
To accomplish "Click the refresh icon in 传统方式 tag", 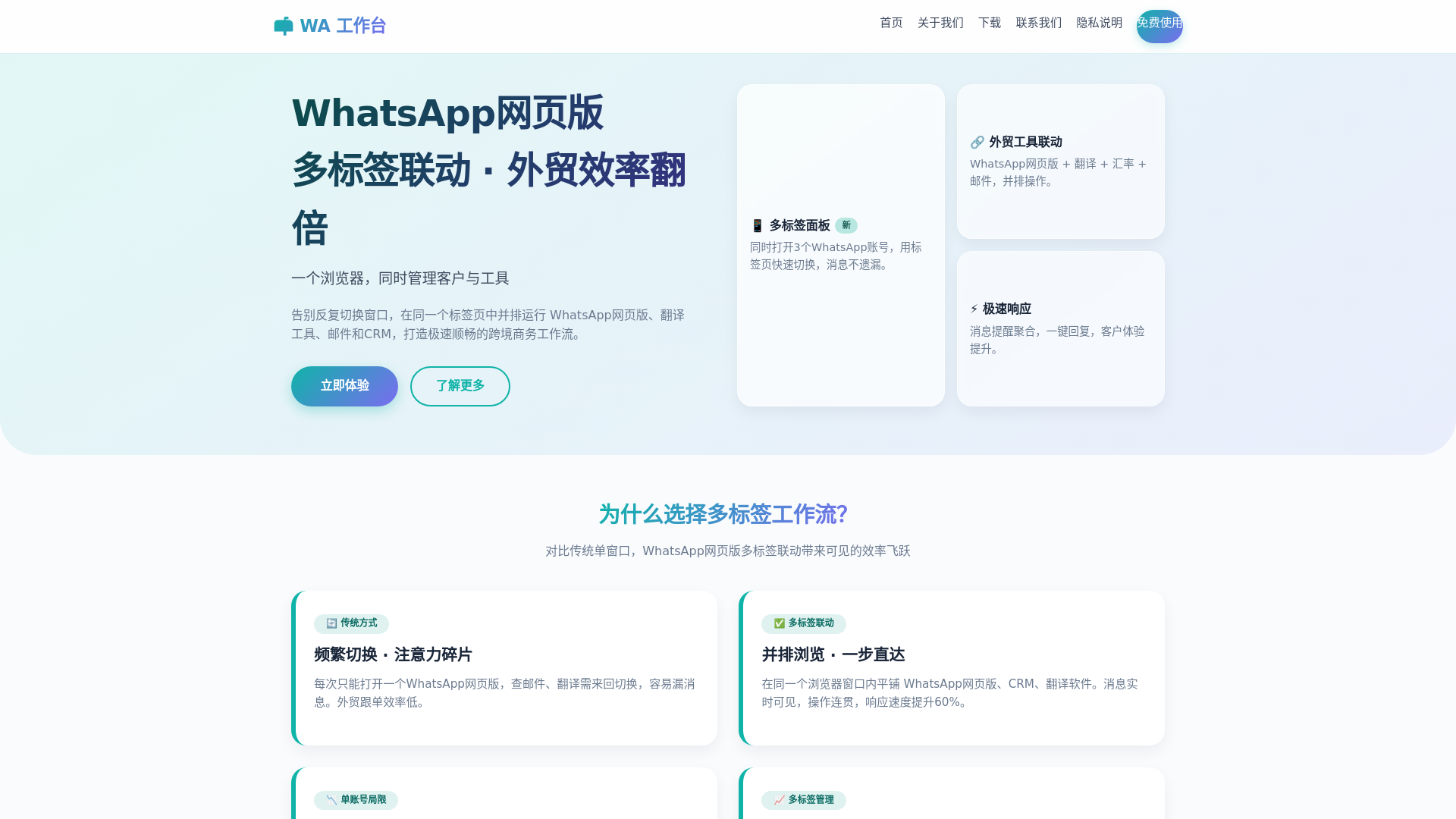I will point(331,623).
